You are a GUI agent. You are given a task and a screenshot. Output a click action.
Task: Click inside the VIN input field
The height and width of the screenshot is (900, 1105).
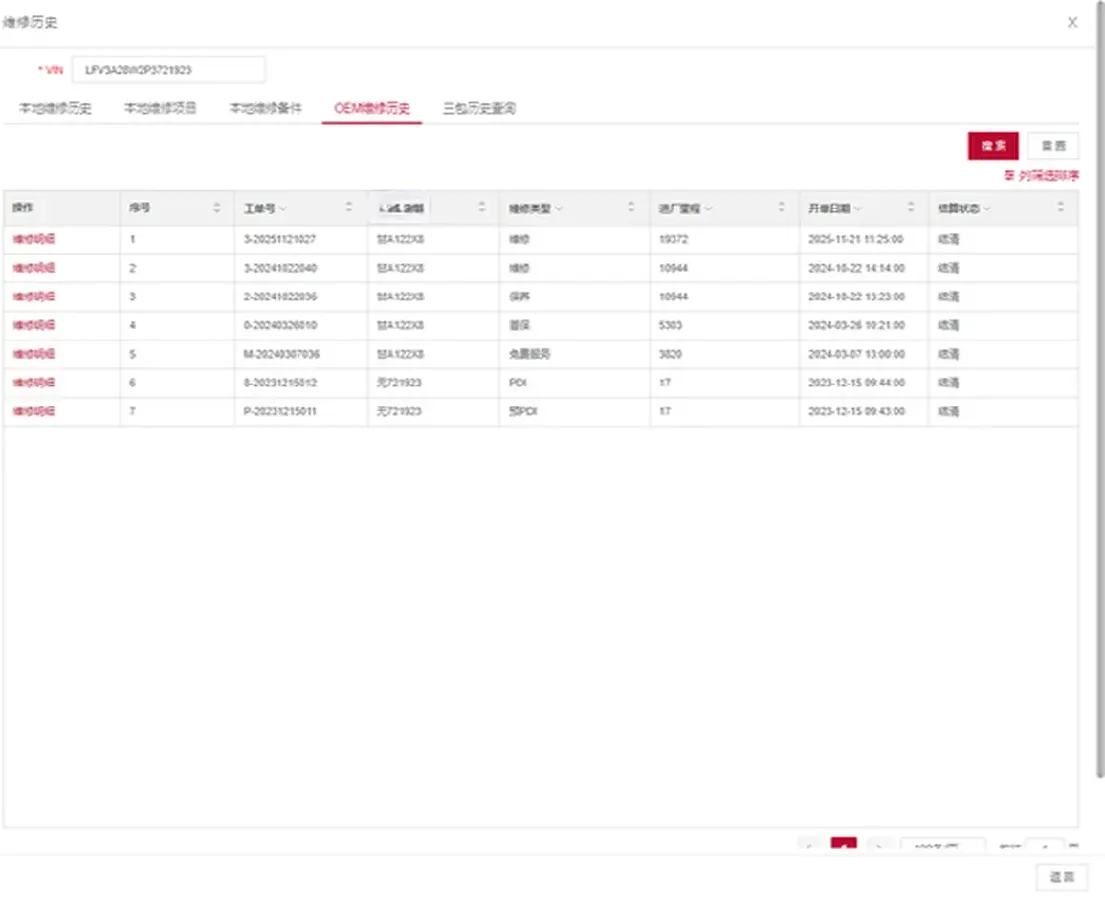(x=167, y=69)
